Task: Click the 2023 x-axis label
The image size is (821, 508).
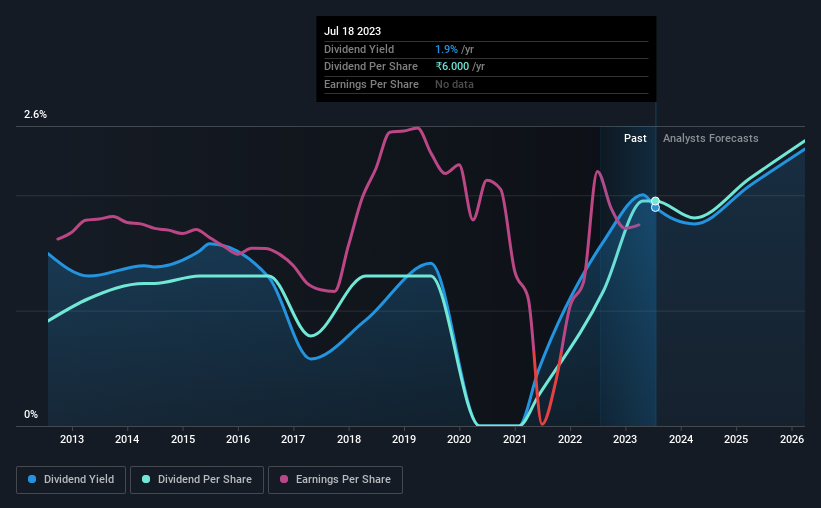Action: click(625, 439)
